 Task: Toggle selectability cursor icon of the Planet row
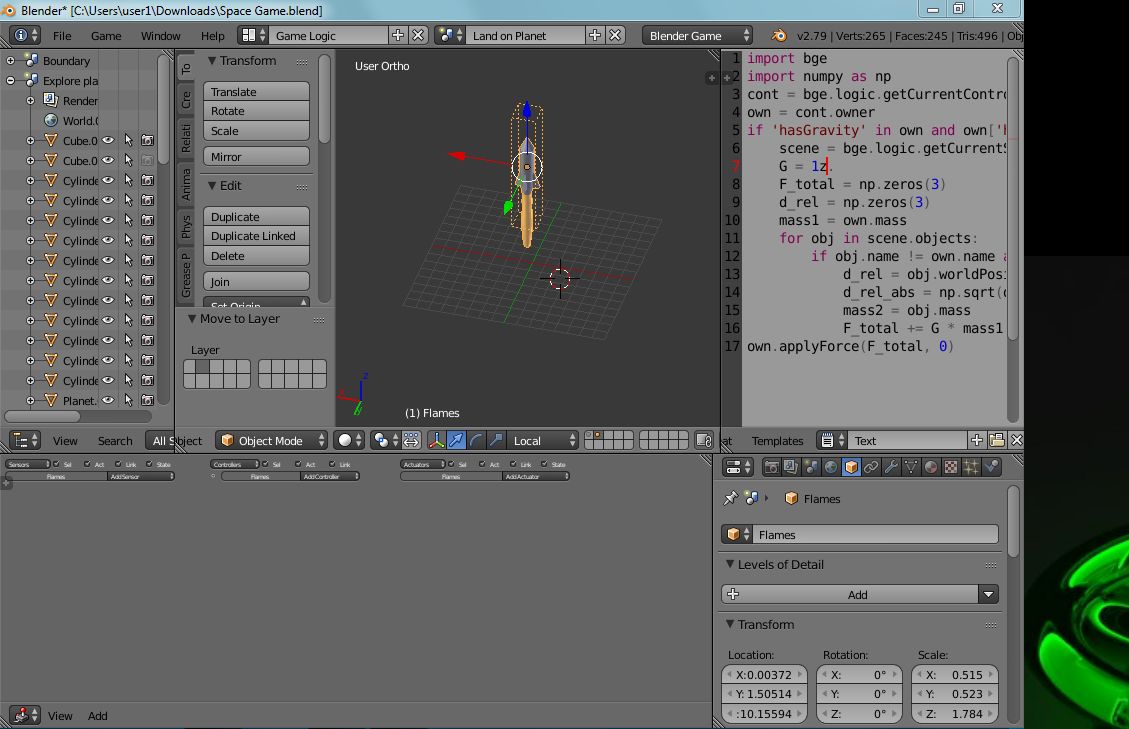(x=128, y=401)
